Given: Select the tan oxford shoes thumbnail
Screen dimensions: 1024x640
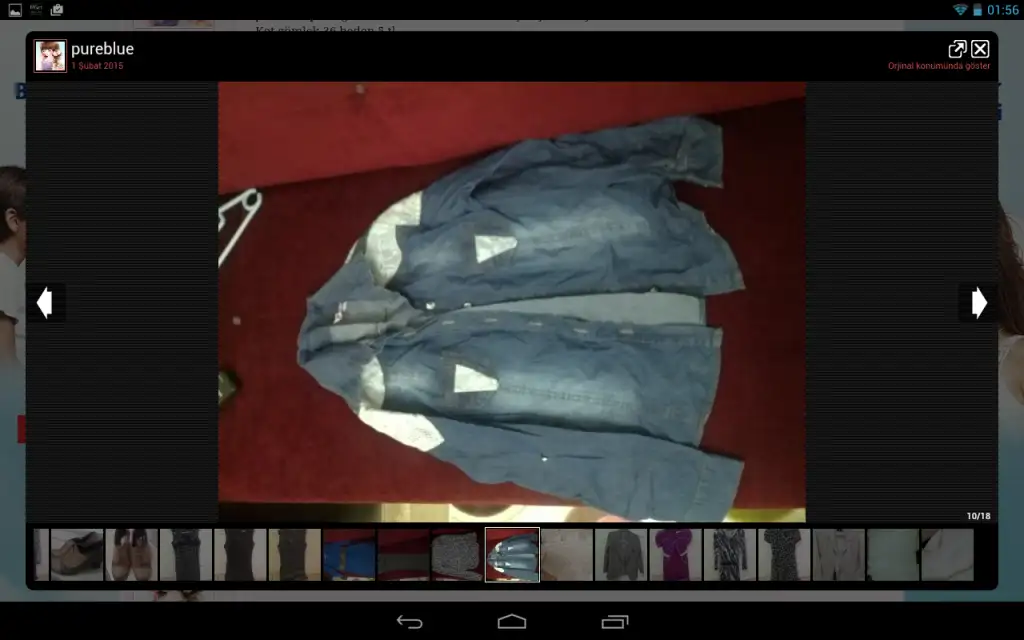Looking at the screenshot, I should [x=131, y=555].
